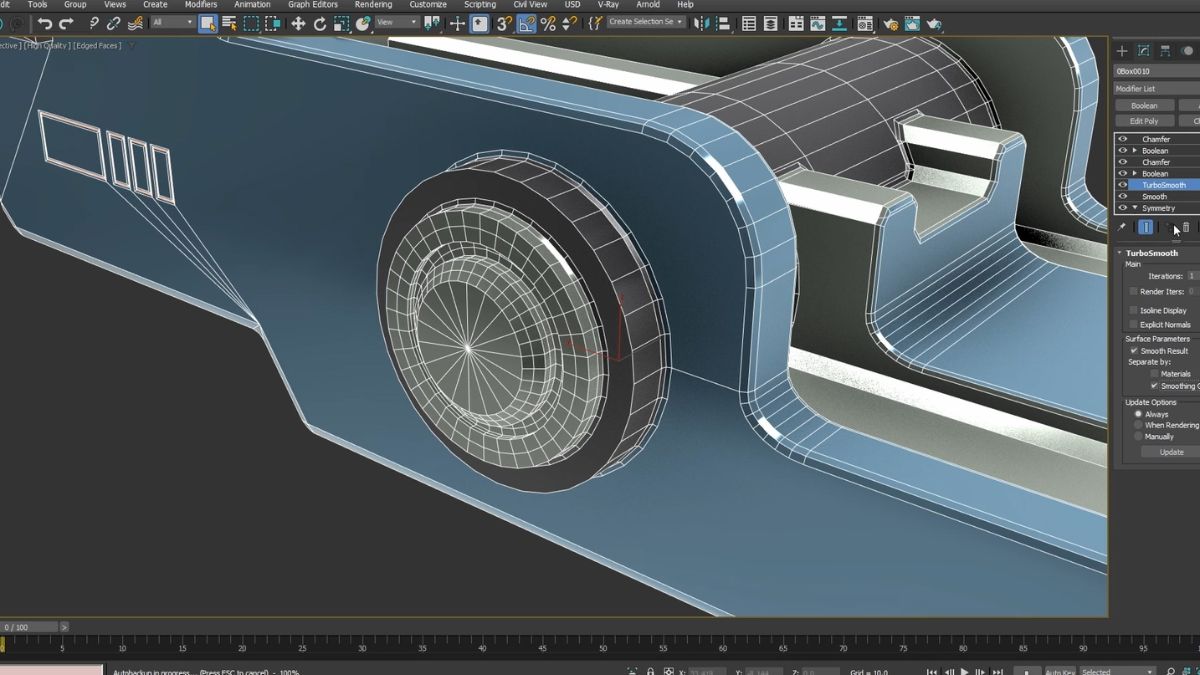Select the When Rendering radio button
The height and width of the screenshot is (675, 1200).
point(1137,424)
